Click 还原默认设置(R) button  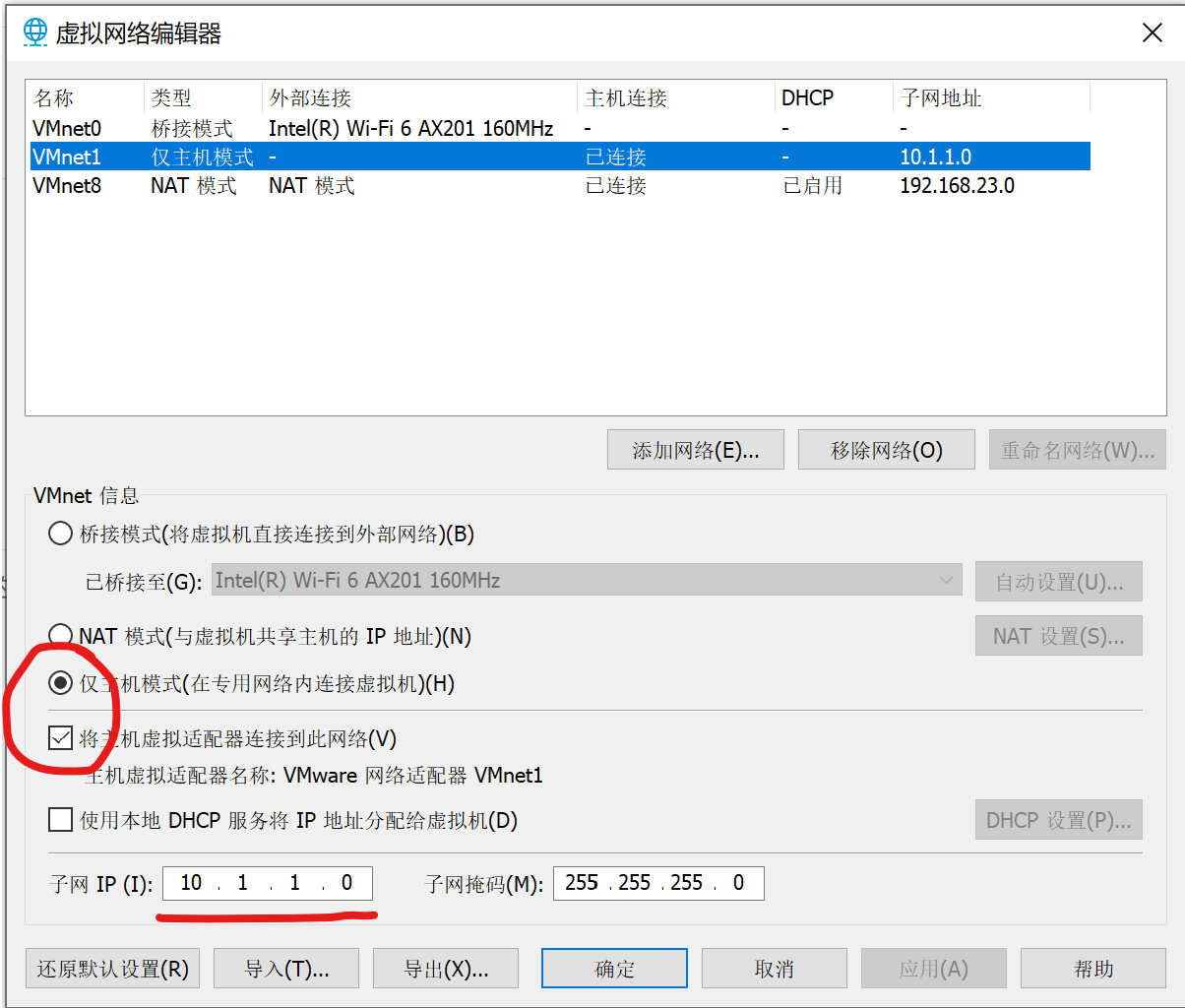click(x=112, y=969)
